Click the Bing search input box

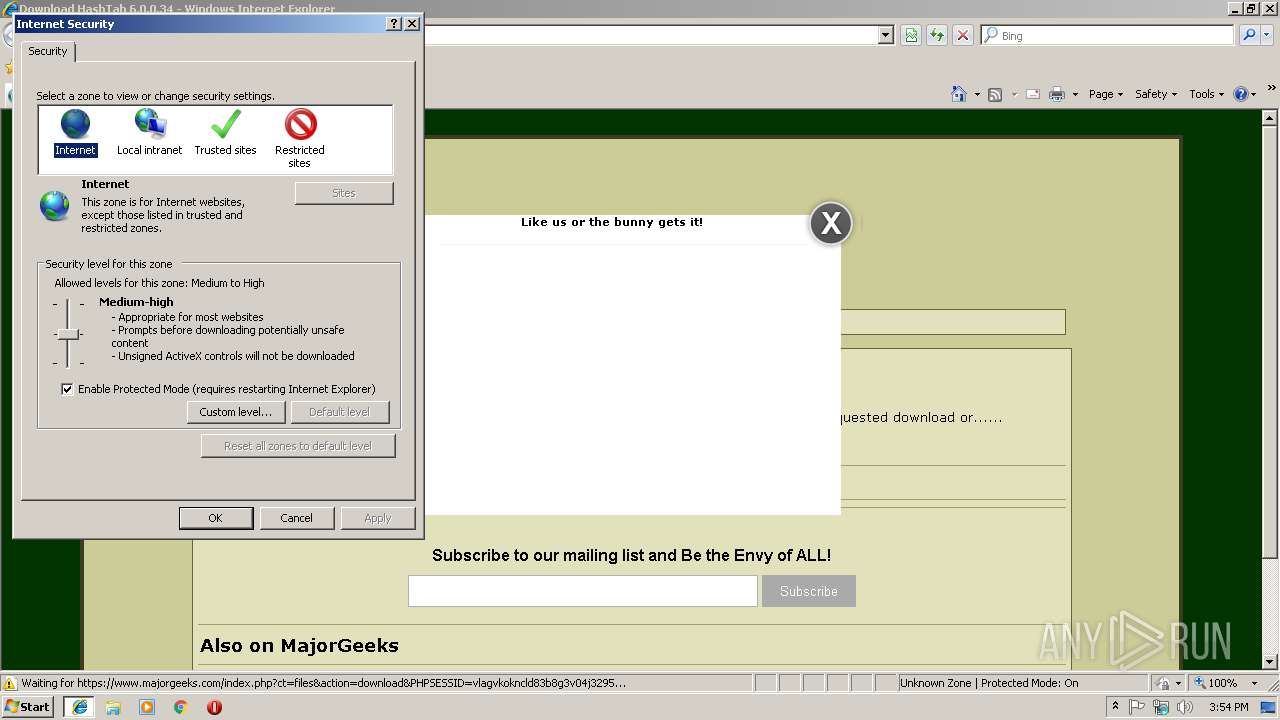[1107, 35]
